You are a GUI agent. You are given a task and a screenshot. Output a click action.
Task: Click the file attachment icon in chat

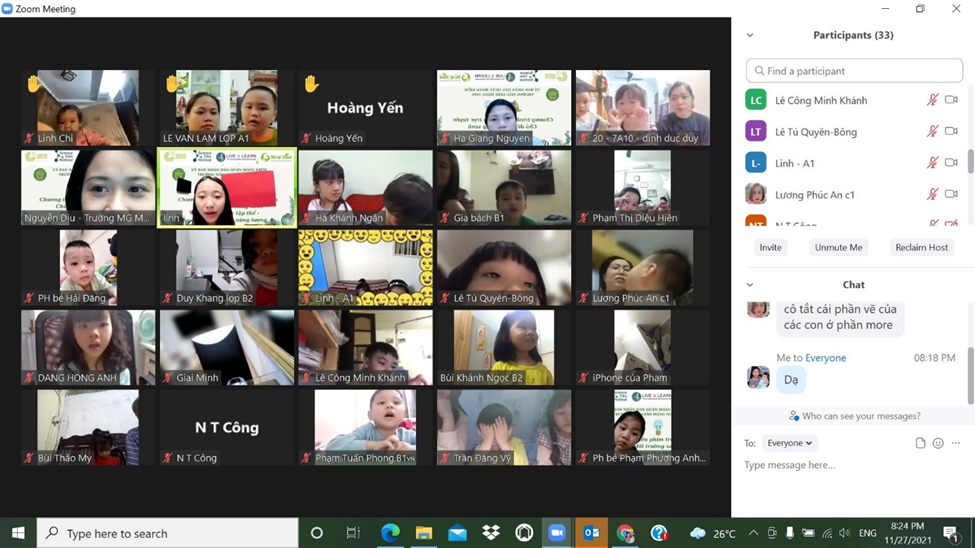click(x=920, y=443)
